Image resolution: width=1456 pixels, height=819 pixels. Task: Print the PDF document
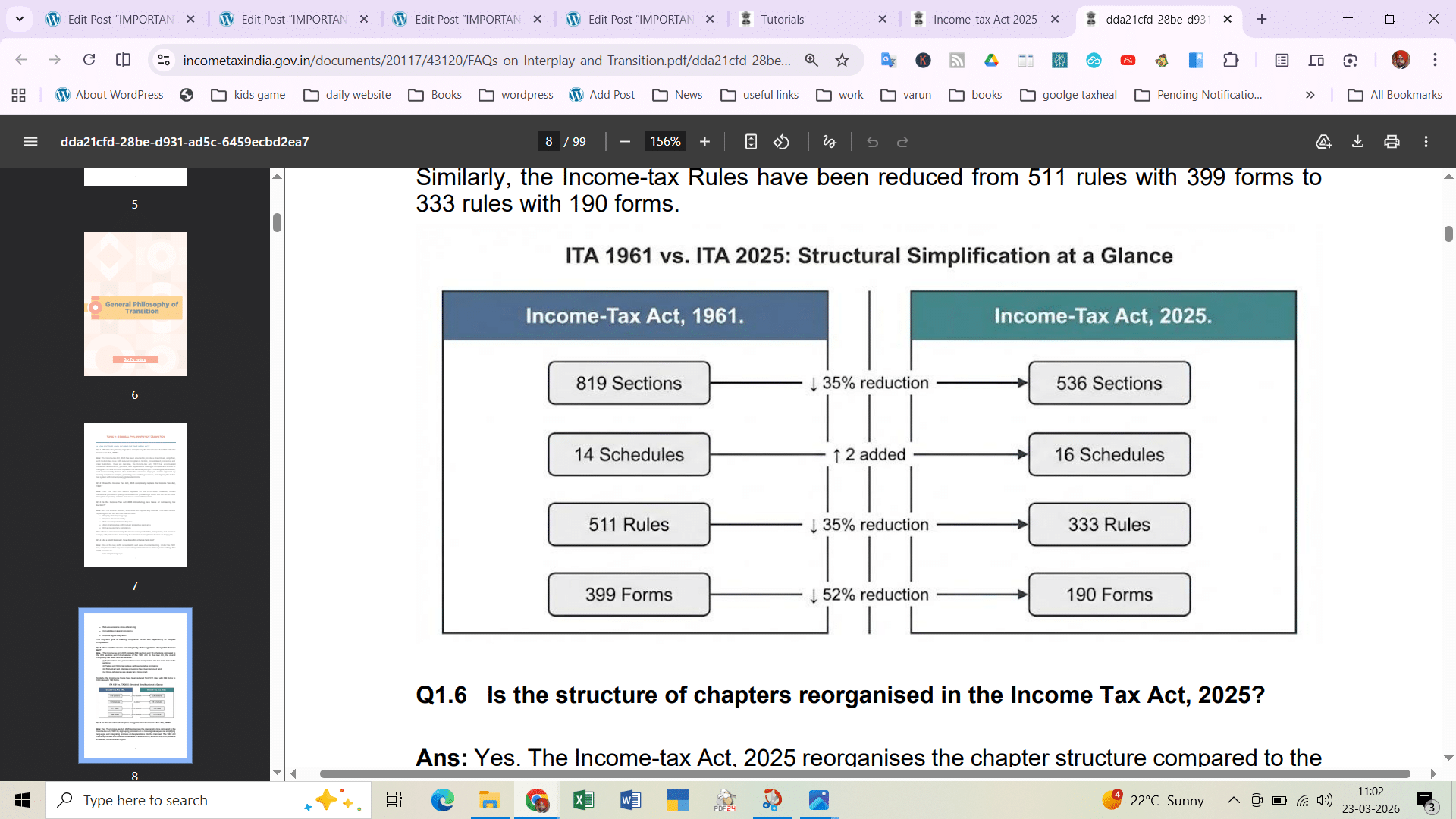[x=1392, y=142]
